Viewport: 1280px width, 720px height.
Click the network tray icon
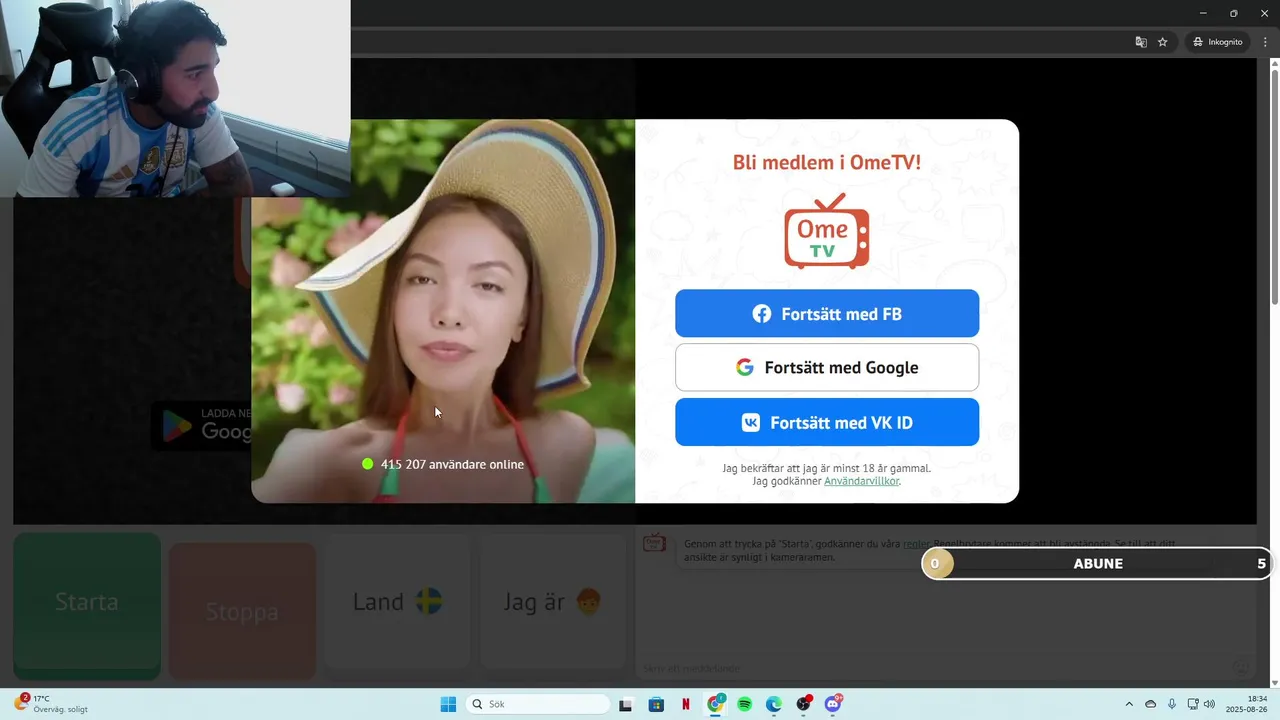click(1192, 704)
